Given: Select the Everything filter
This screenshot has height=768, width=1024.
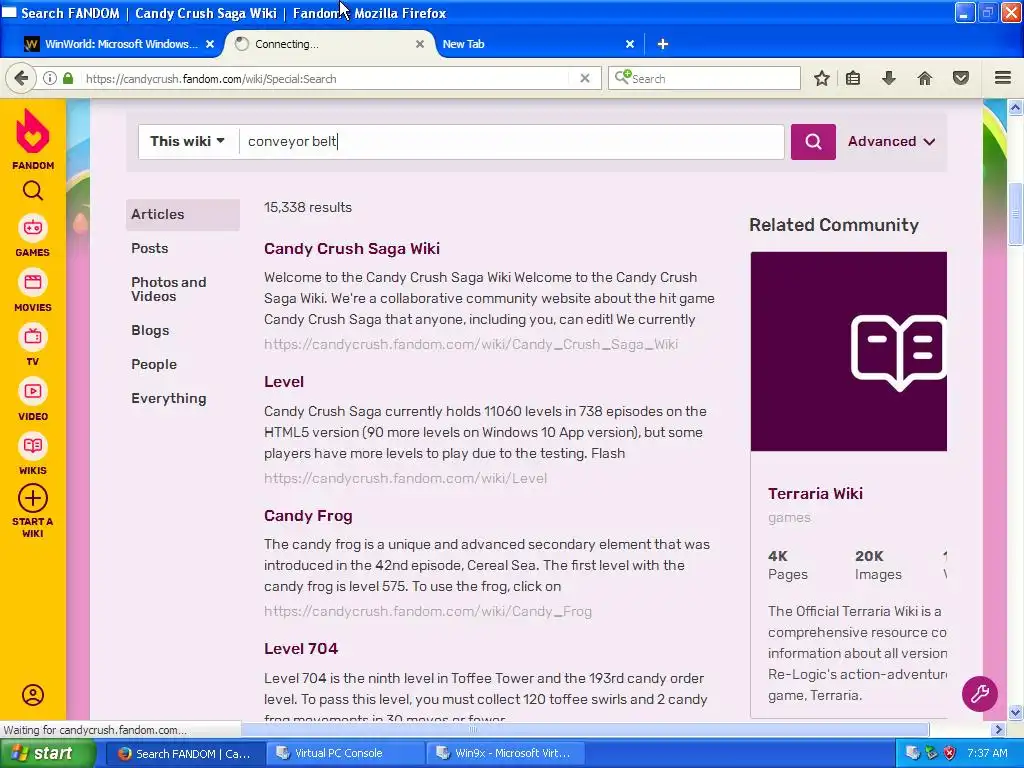Looking at the screenshot, I should [x=168, y=398].
